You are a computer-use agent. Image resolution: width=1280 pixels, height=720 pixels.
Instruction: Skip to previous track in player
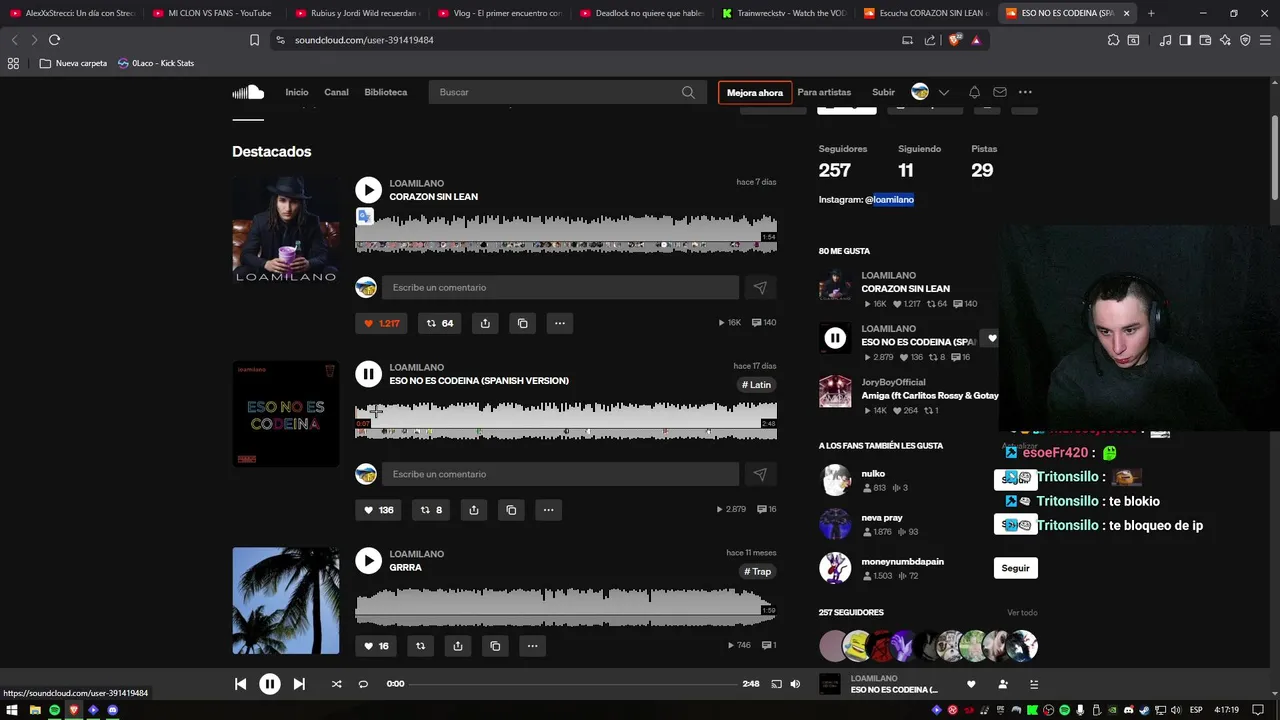(240, 684)
